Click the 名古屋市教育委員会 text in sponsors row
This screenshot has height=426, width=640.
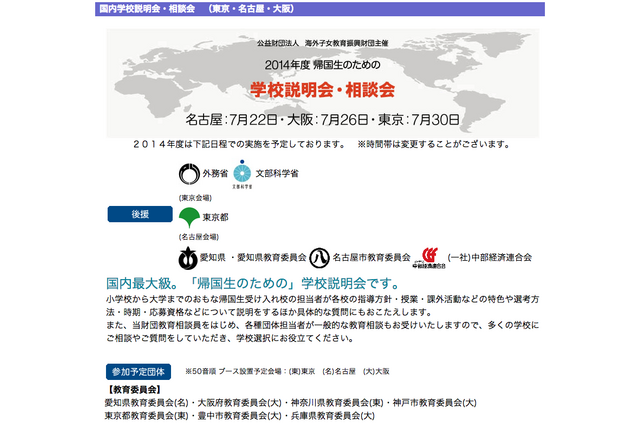click(x=371, y=257)
